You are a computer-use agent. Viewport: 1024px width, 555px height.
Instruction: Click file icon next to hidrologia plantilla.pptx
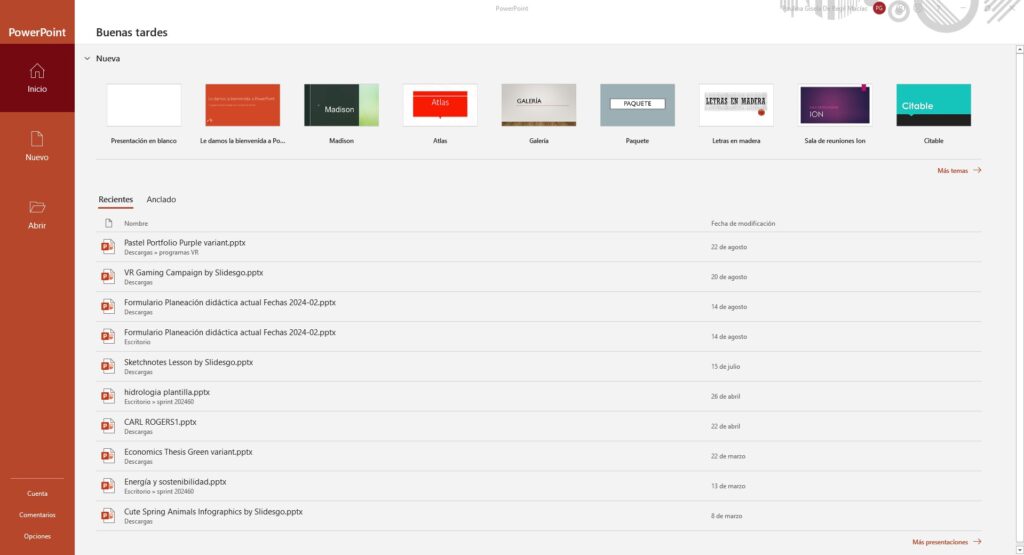click(x=107, y=396)
